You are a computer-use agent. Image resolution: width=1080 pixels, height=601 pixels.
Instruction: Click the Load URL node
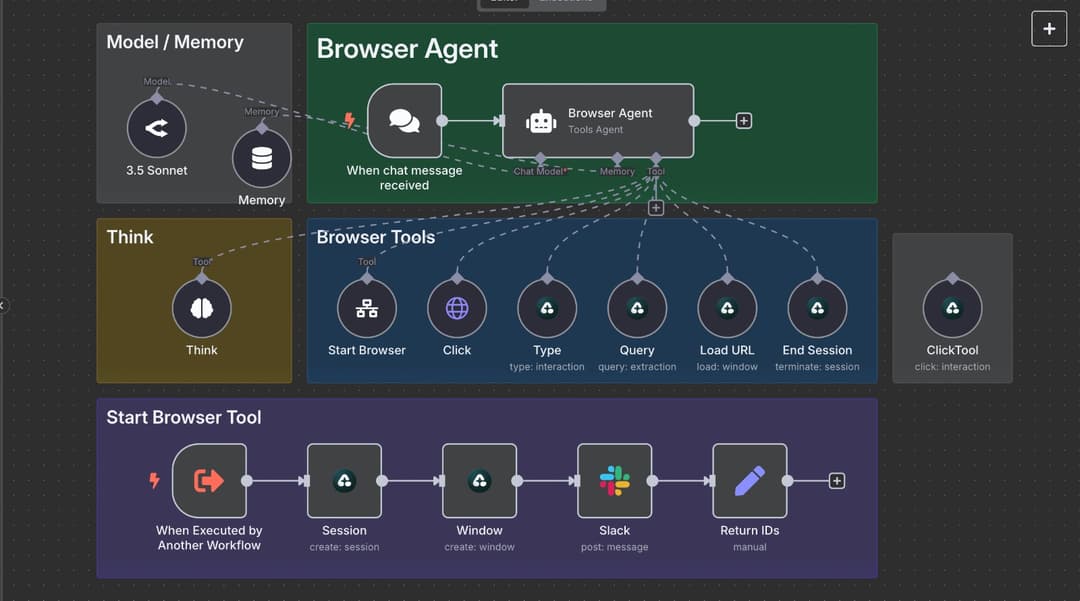[726, 307]
